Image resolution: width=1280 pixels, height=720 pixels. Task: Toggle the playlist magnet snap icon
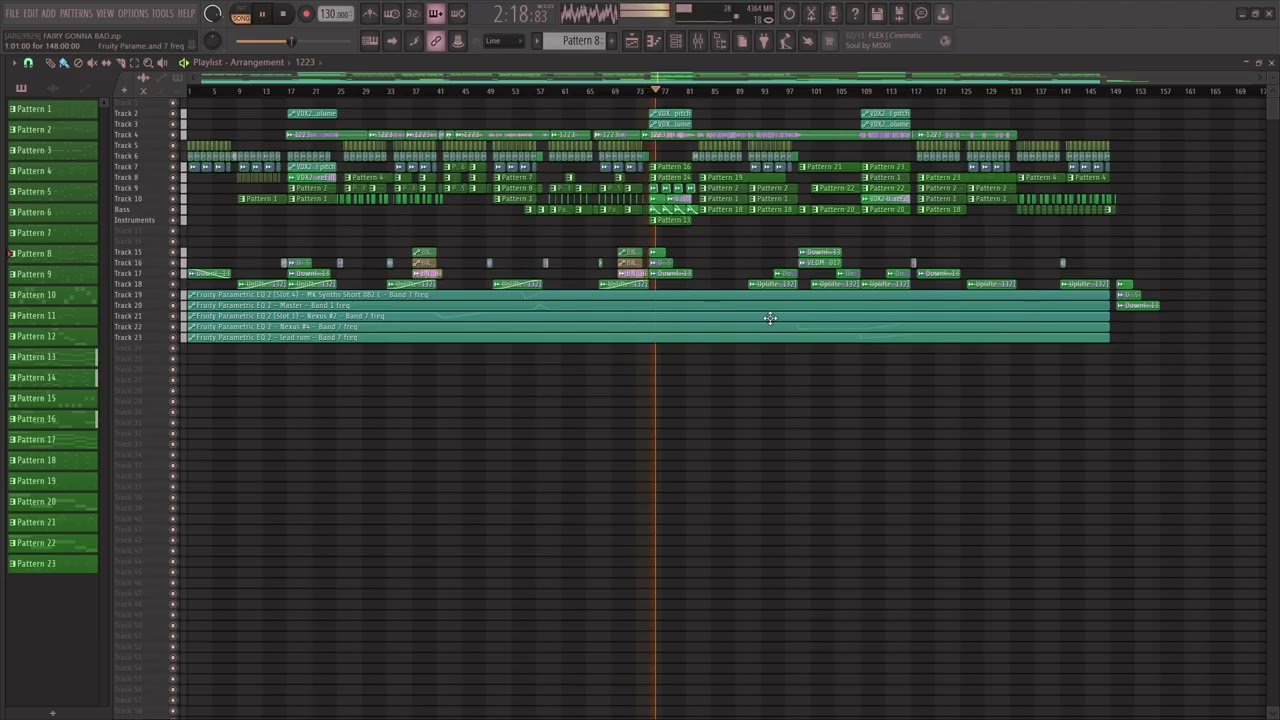click(28, 63)
